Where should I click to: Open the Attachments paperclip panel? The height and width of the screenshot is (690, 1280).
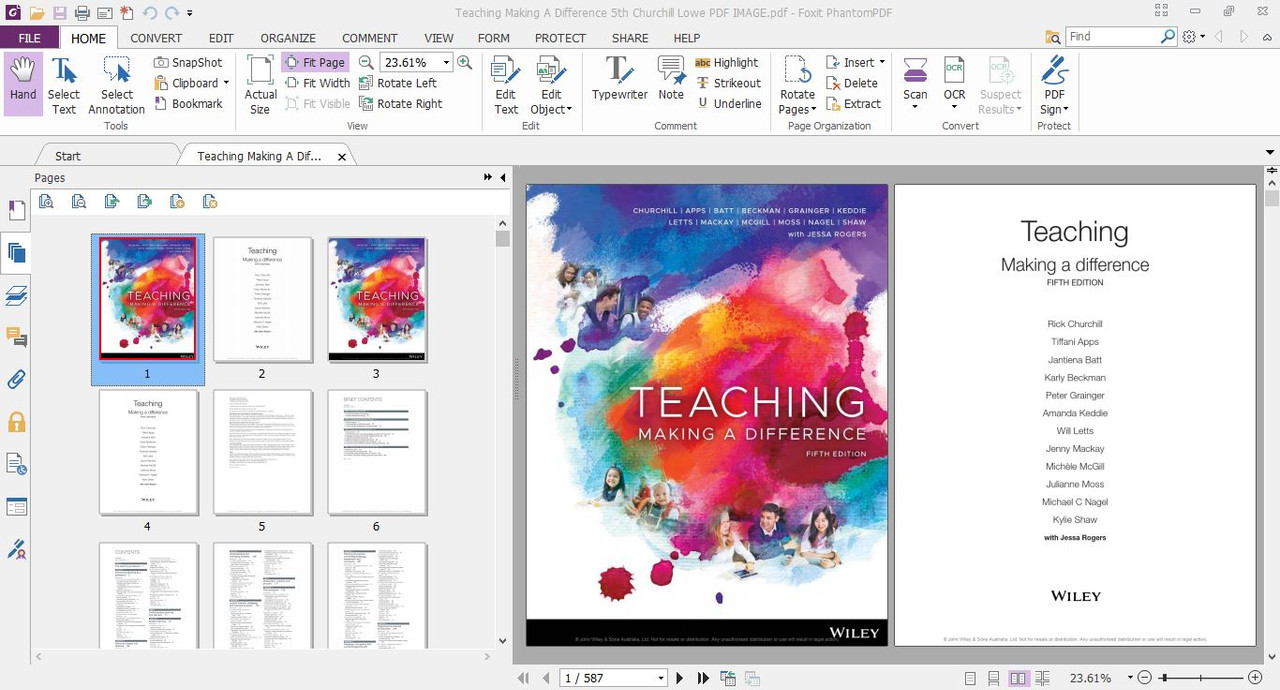pos(16,380)
